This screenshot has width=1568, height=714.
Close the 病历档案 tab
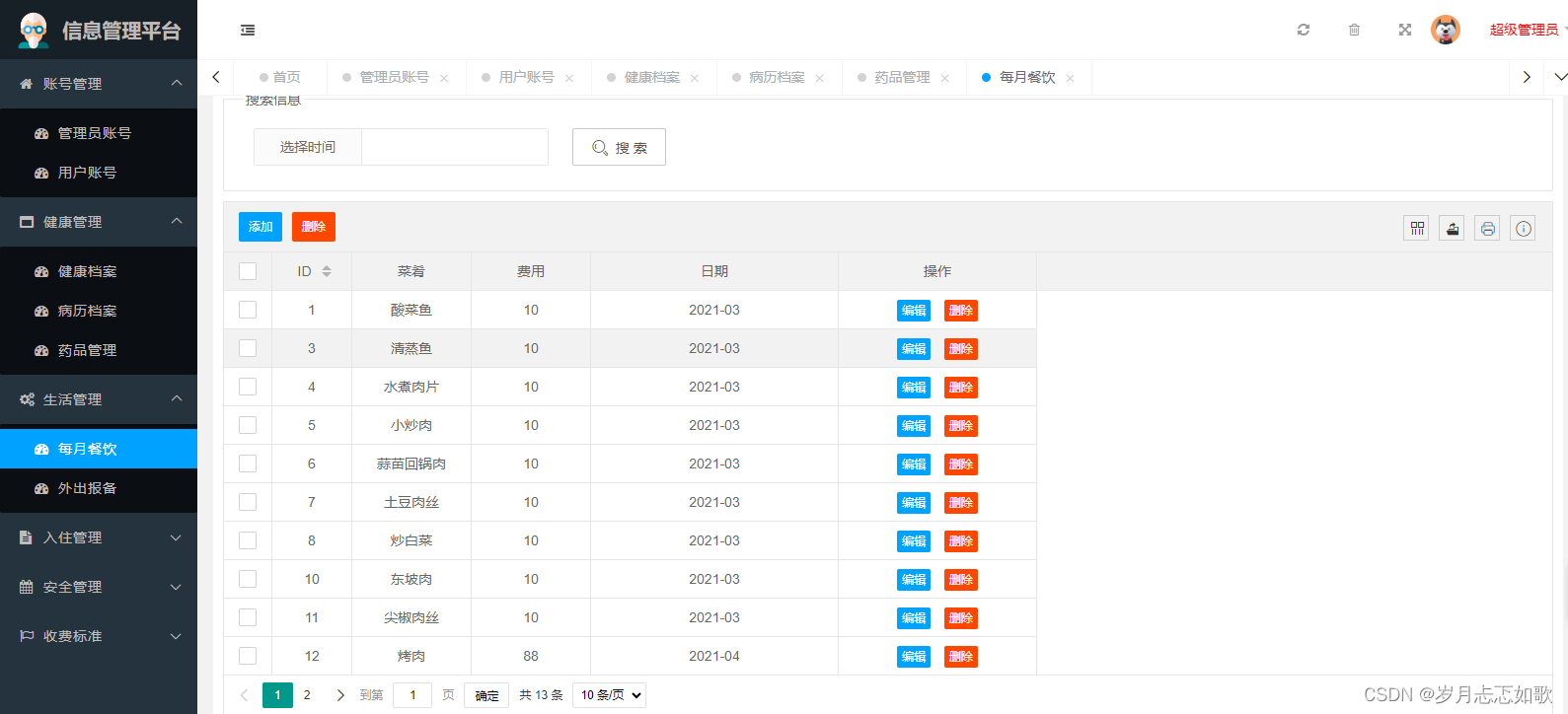coord(820,78)
